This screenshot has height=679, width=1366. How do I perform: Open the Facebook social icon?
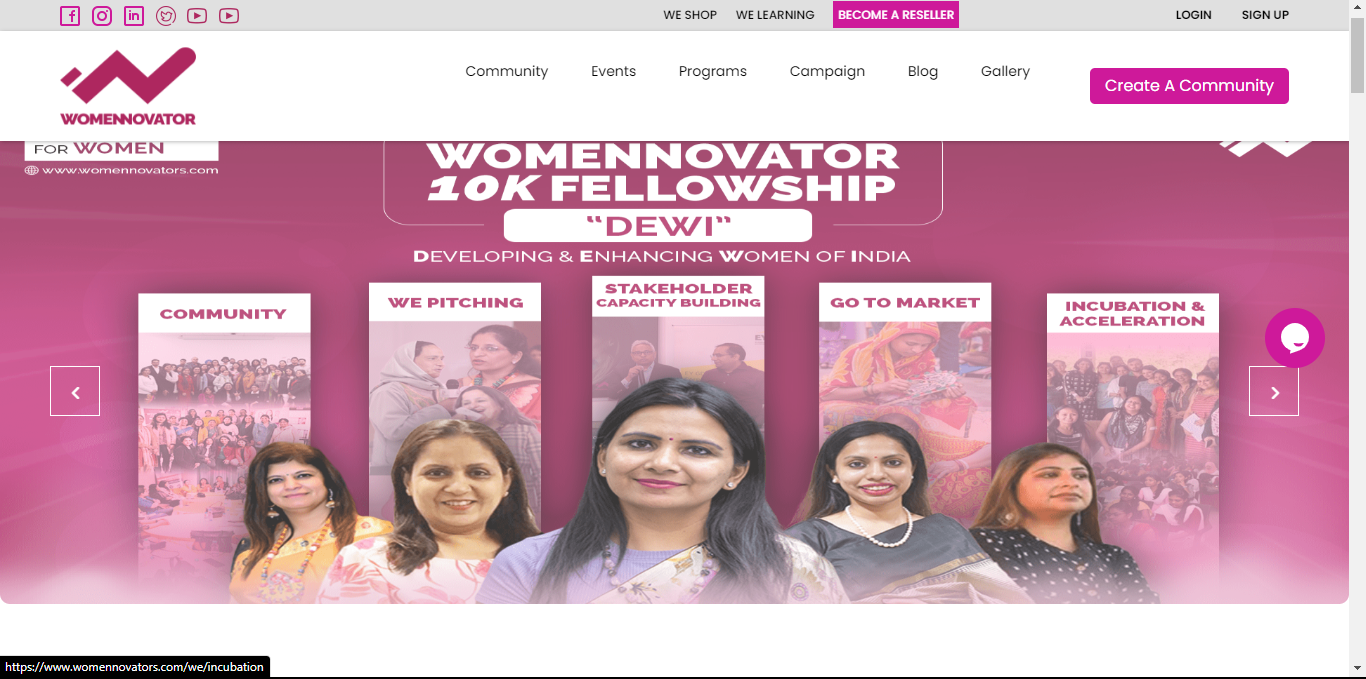coord(70,16)
